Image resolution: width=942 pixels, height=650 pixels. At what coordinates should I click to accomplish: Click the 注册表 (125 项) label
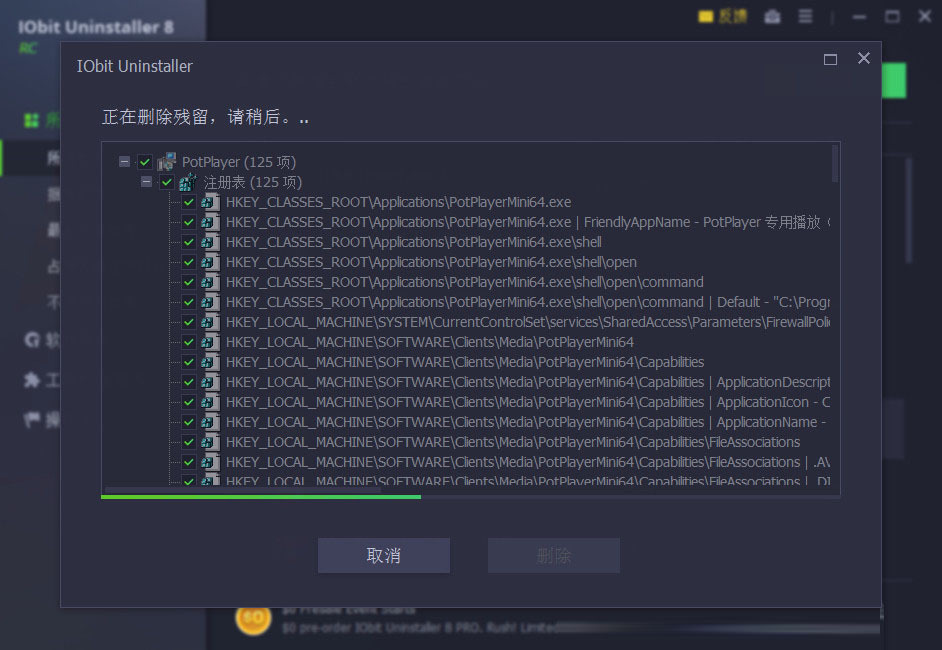[x=252, y=181]
